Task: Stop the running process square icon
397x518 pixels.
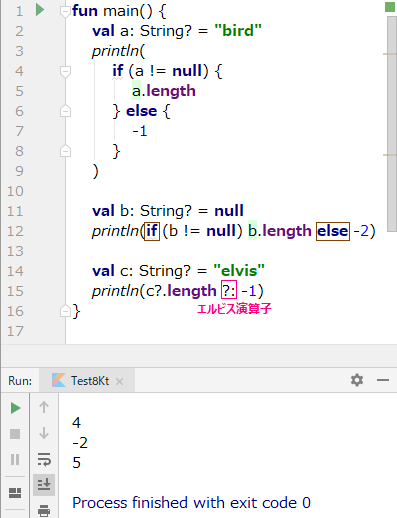Action: click(x=15, y=434)
